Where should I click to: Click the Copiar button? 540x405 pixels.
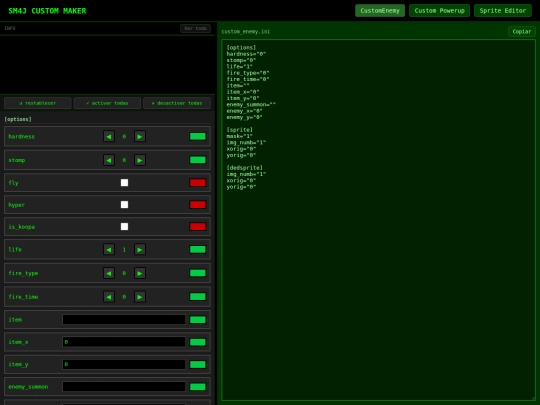[x=522, y=31]
